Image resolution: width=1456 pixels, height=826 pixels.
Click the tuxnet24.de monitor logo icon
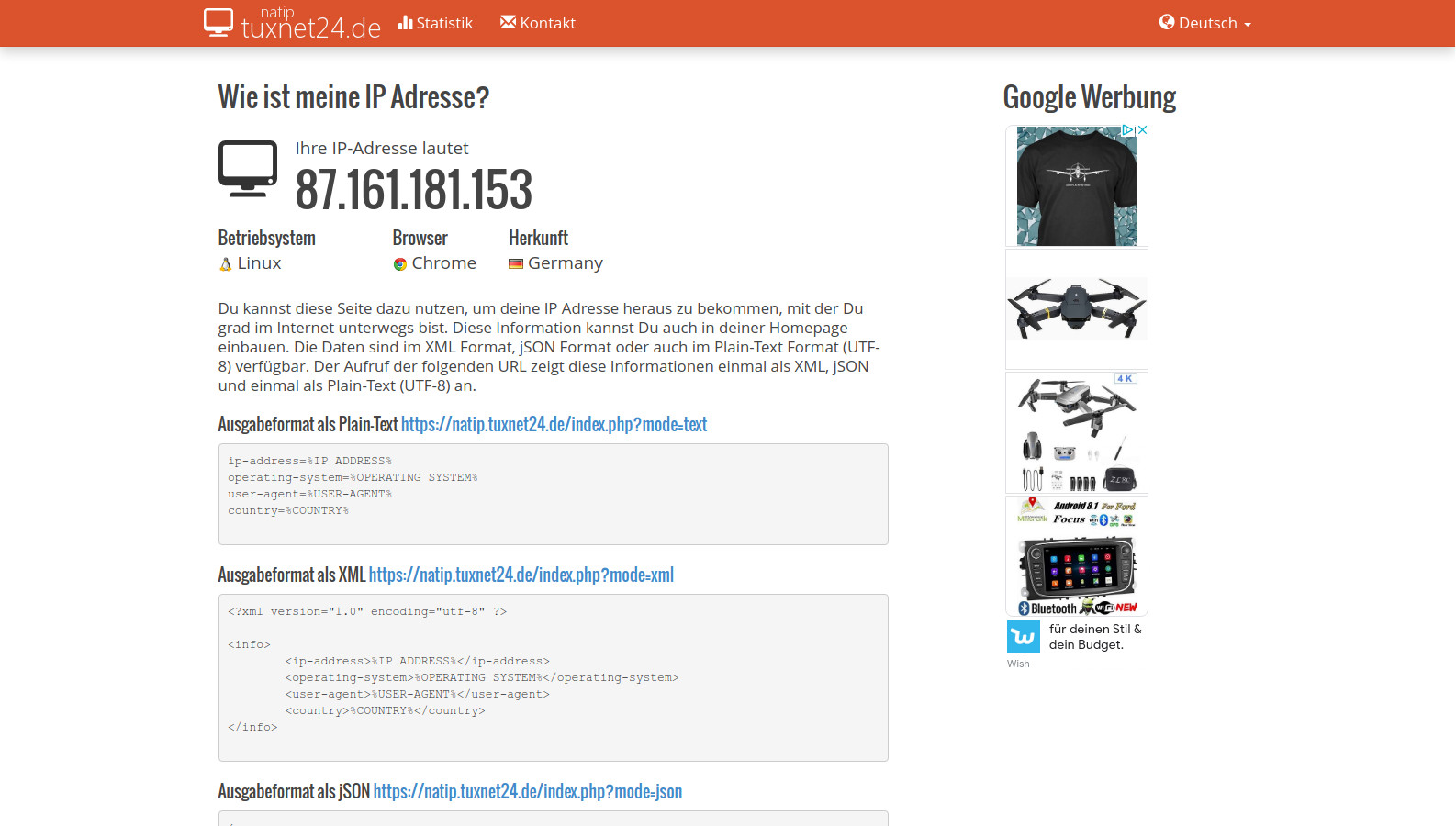pos(218,22)
